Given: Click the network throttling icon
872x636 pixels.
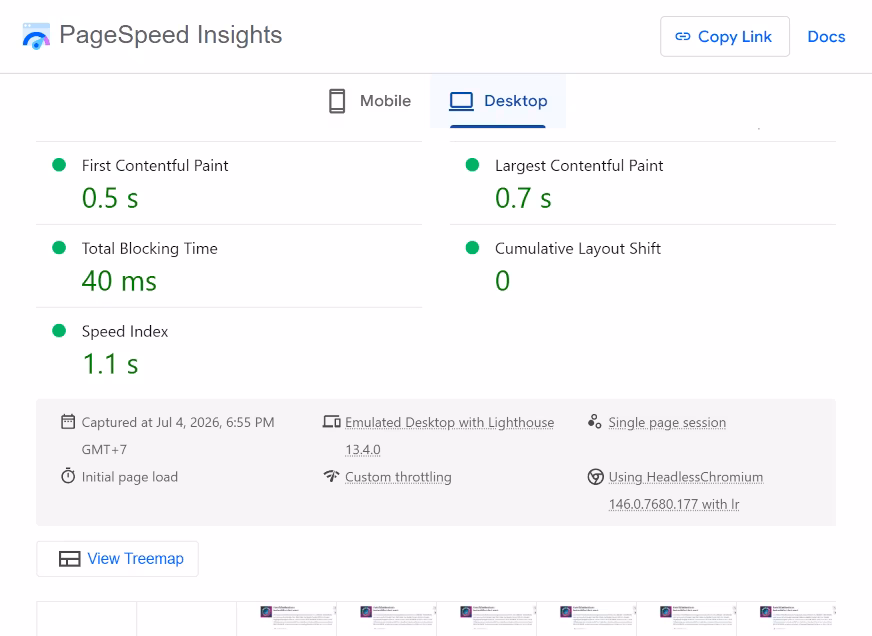Looking at the screenshot, I should pos(331,476).
